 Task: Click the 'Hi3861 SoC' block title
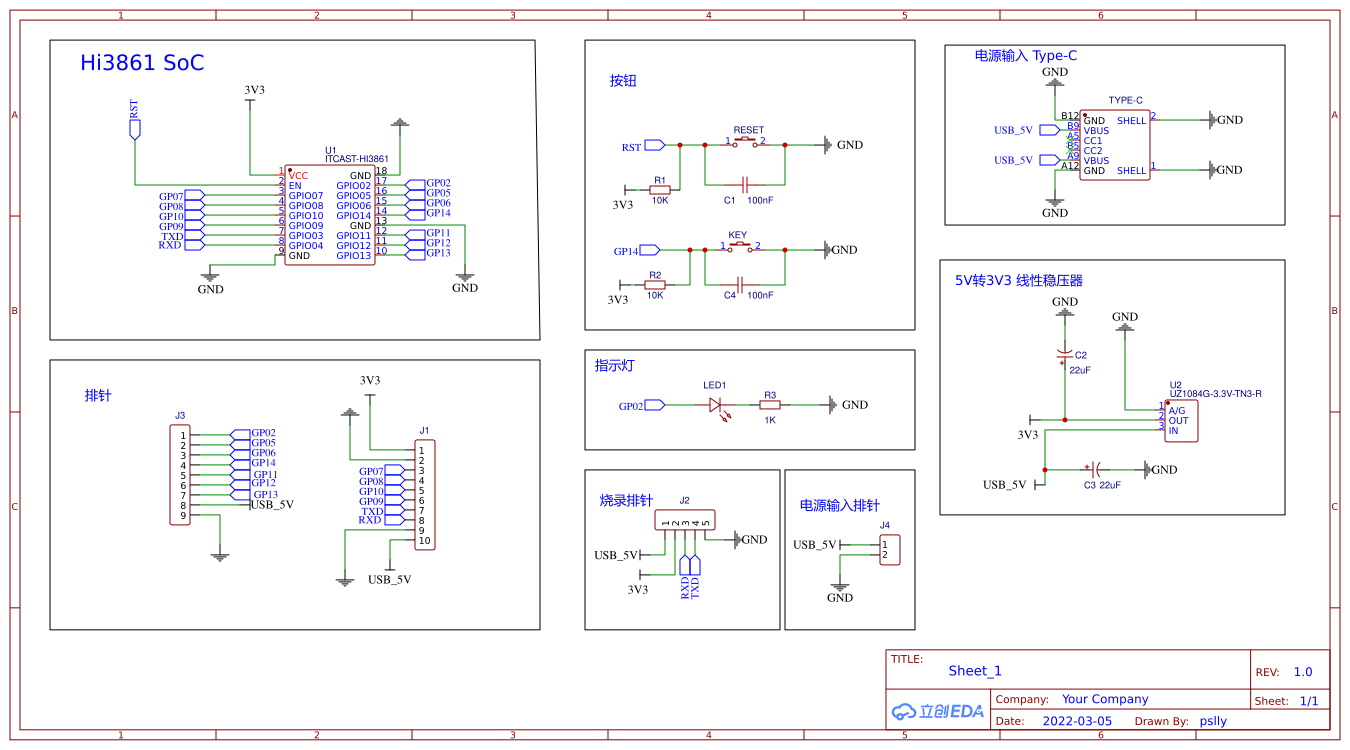click(x=142, y=63)
